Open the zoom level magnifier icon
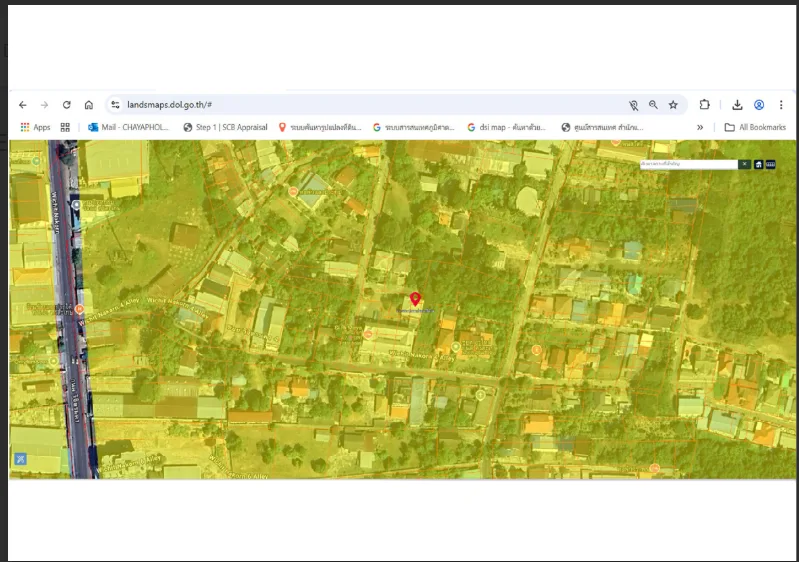Screen dimensions: 799x562 [653, 105]
